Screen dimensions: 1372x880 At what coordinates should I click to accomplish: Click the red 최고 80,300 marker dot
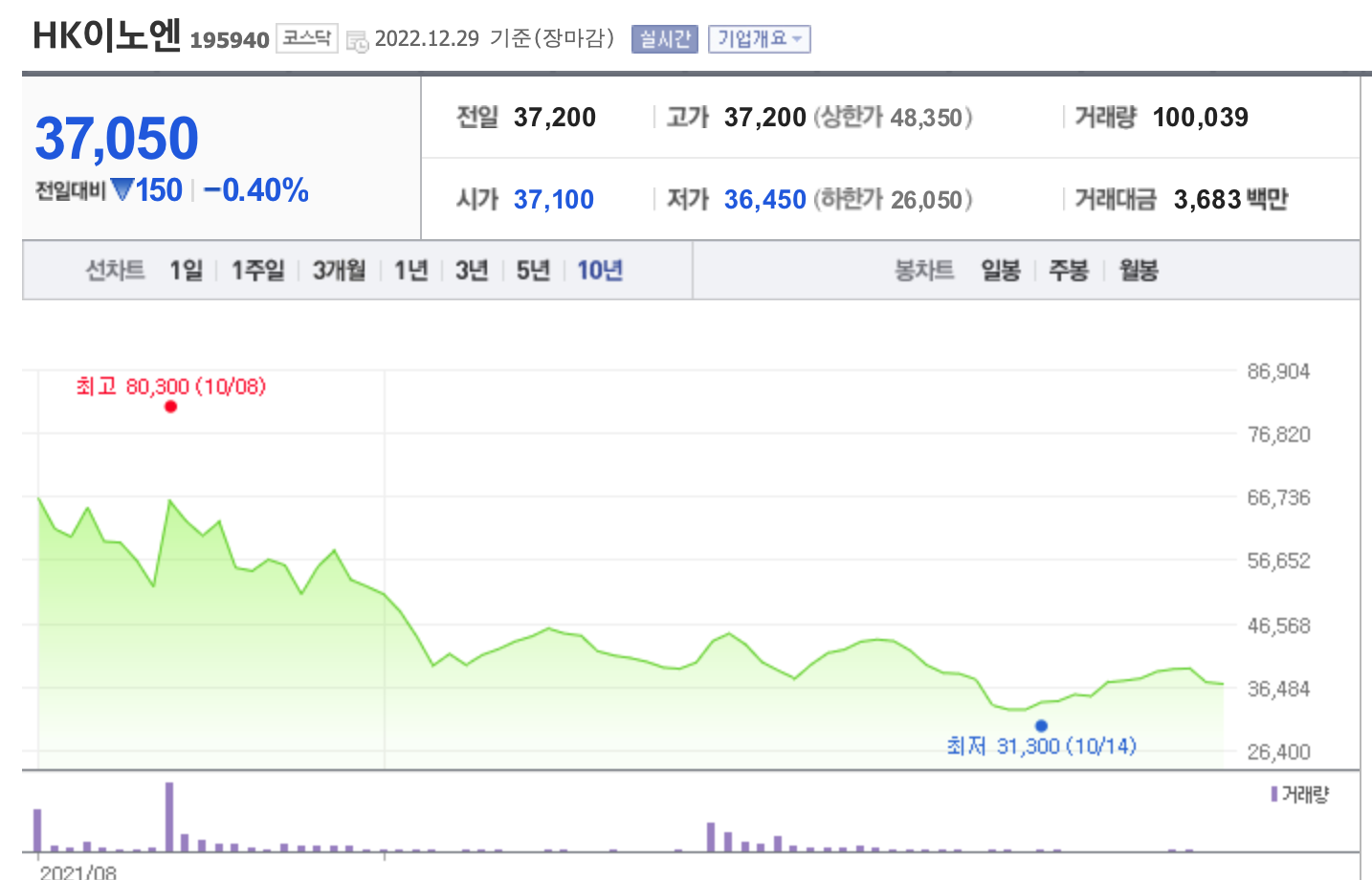[170, 407]
